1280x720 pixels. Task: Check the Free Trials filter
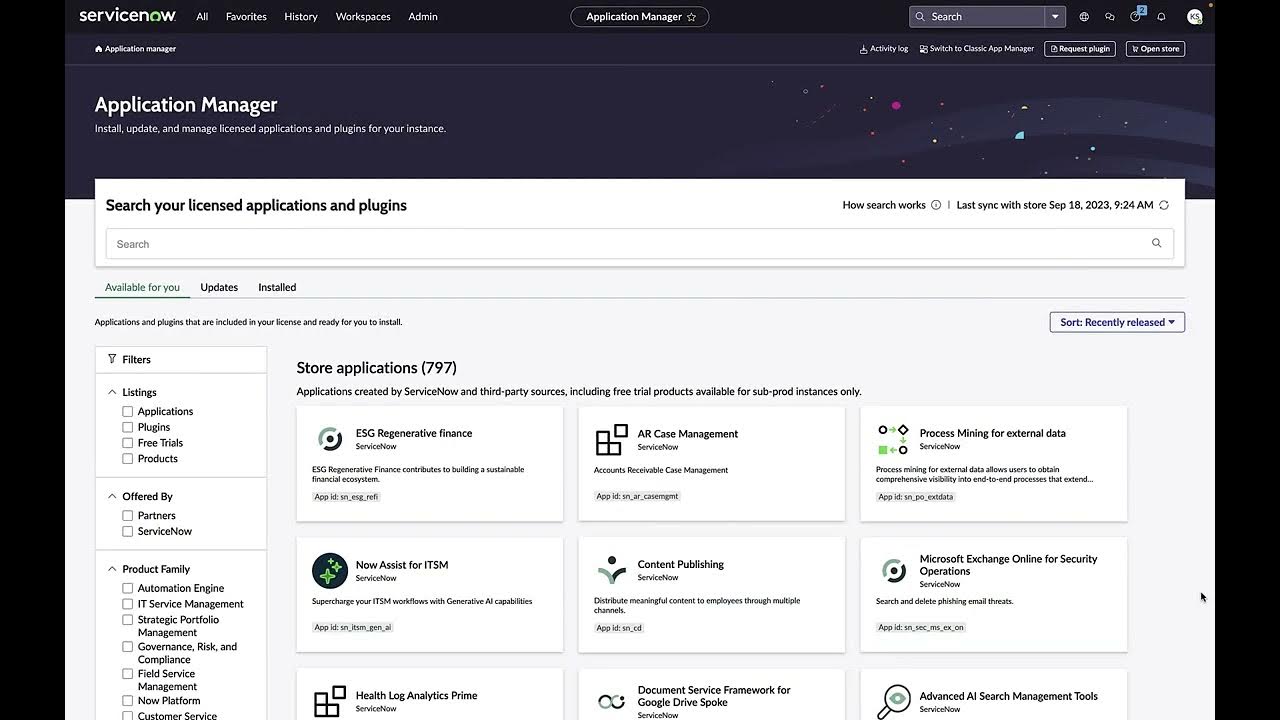point(127,443)
